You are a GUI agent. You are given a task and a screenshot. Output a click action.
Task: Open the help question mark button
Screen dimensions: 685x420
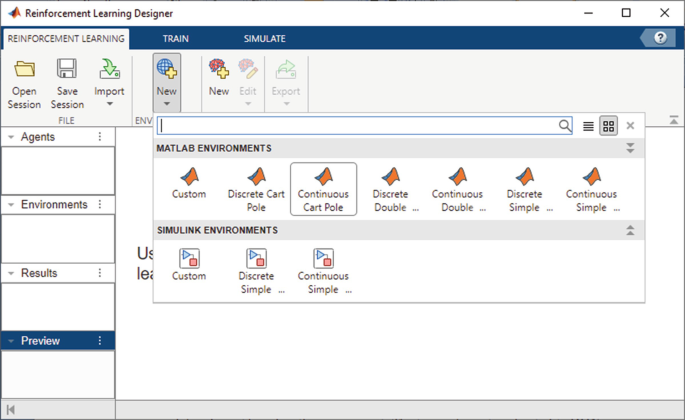(x=659, y=38)
